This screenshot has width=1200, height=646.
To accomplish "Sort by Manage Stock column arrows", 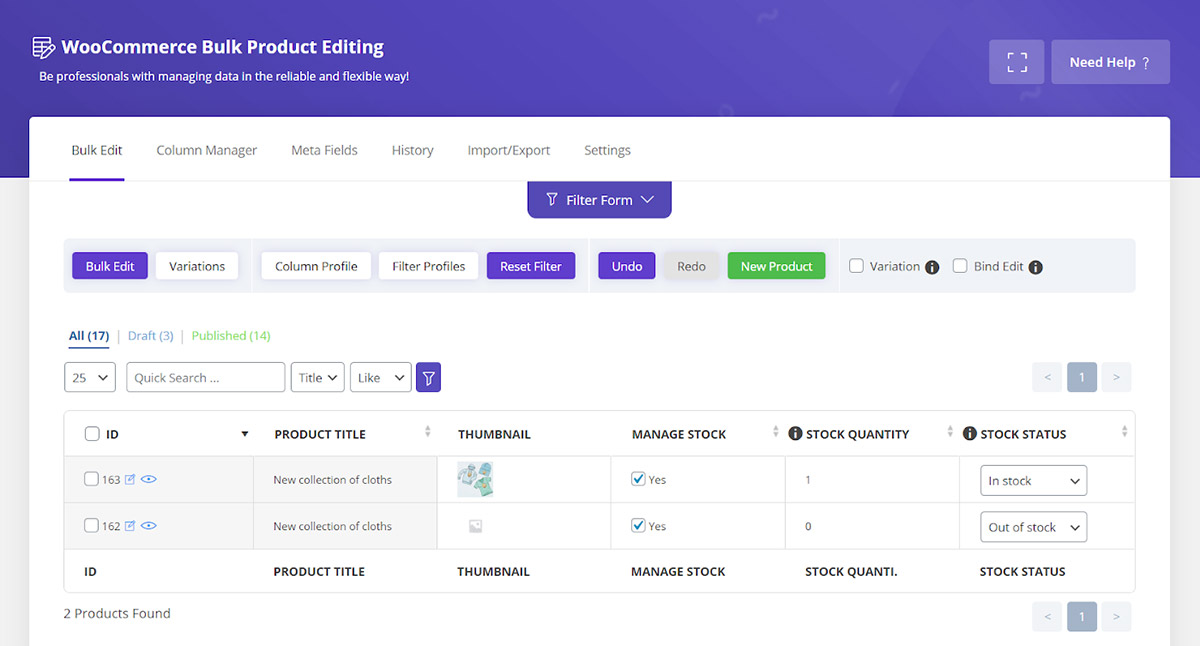I will pyautogui.click(x=776, y=432).
